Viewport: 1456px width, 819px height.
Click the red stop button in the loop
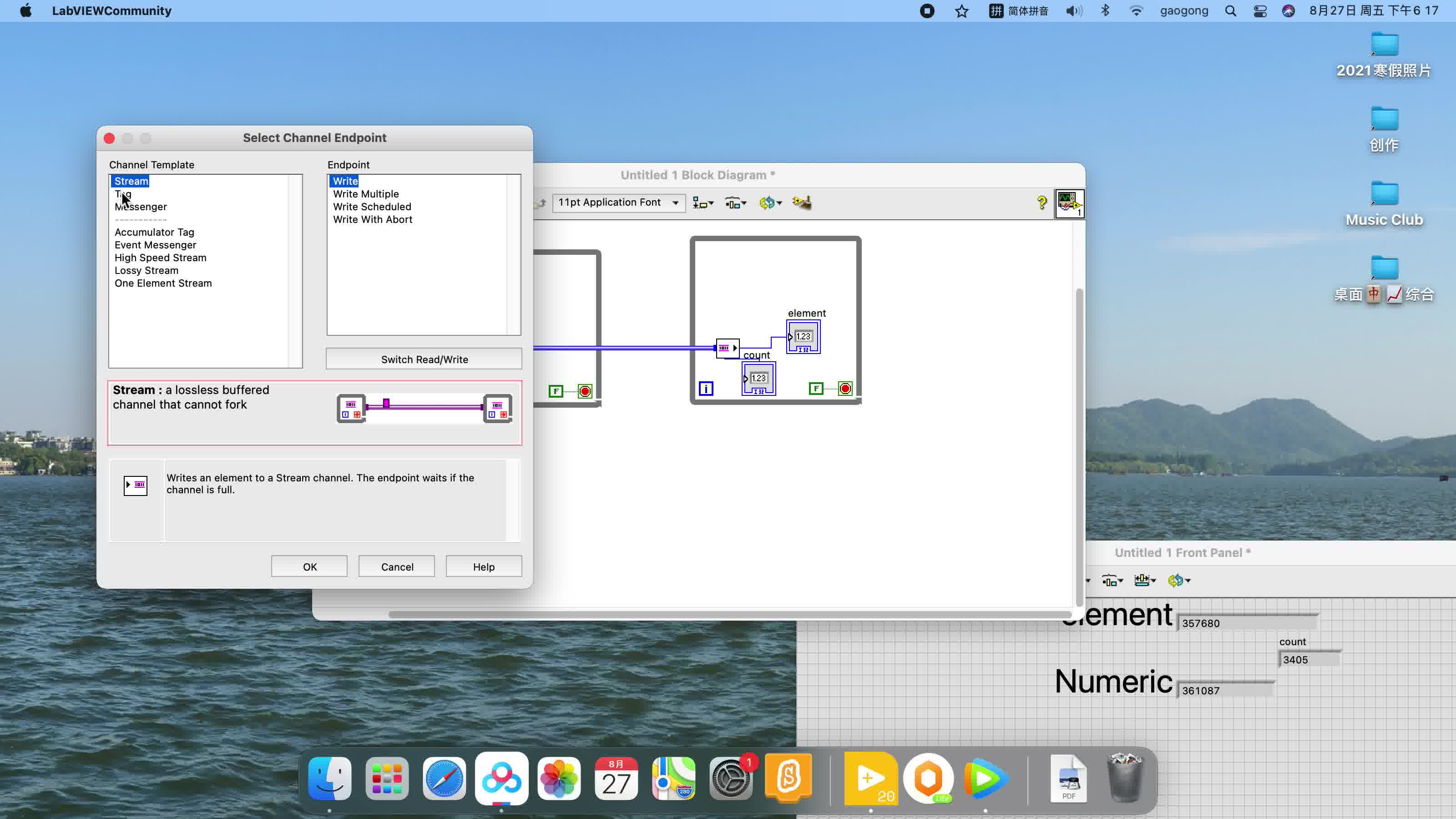click(x=844, y=388)
